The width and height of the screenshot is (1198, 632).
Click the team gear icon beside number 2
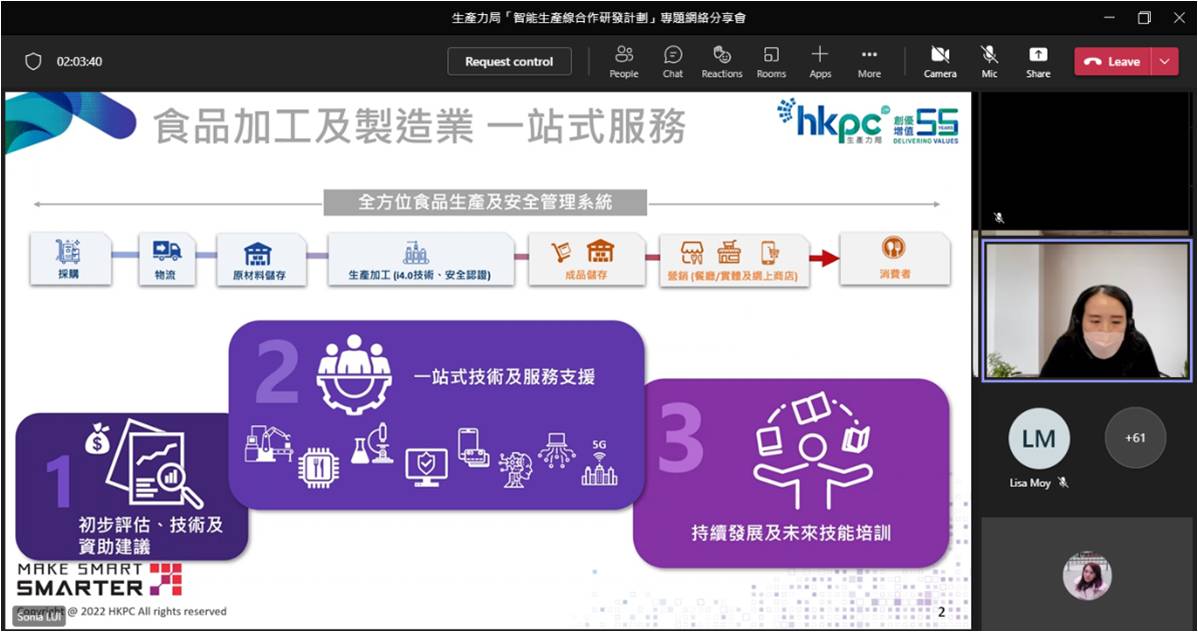[x=354, y=374]
